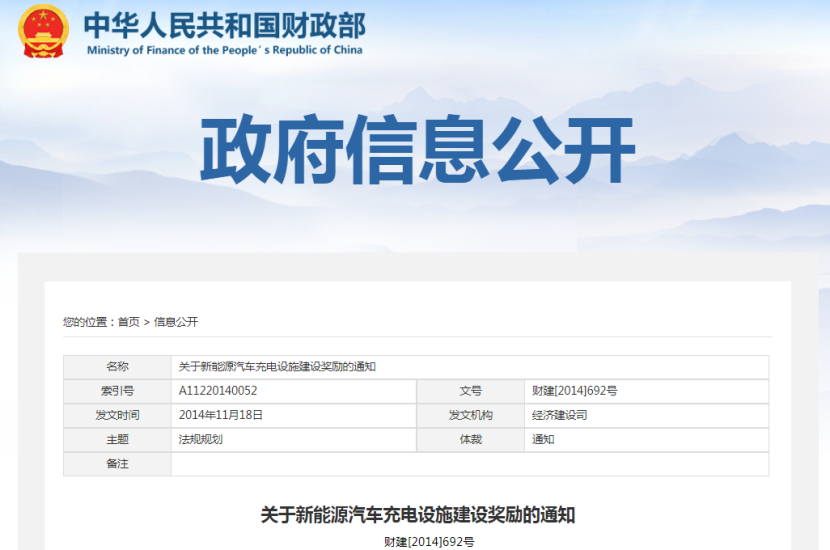The height and width of the screenshot is (550, 830).
Task: Select the document name cell in table
Action: [x=470, y=367]
